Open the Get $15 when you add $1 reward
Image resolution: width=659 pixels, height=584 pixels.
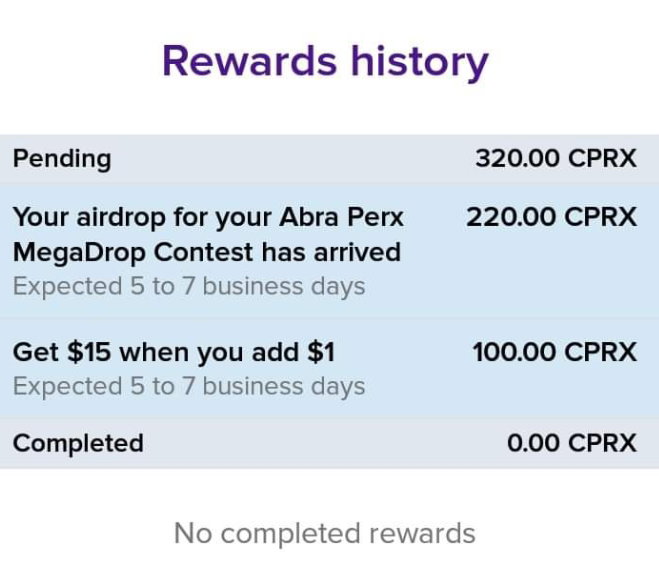point(330,368)
